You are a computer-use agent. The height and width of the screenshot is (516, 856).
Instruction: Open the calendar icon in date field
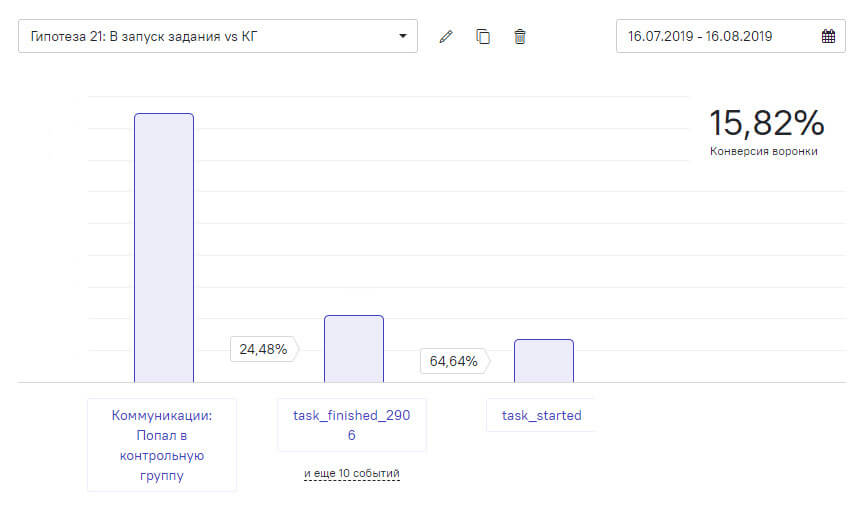(828, 37)
